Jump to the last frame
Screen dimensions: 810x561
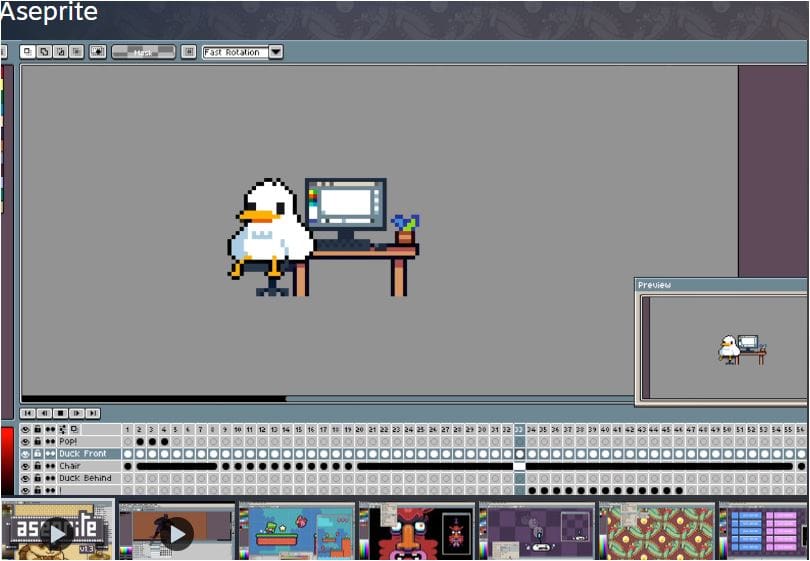pos(93,413)
